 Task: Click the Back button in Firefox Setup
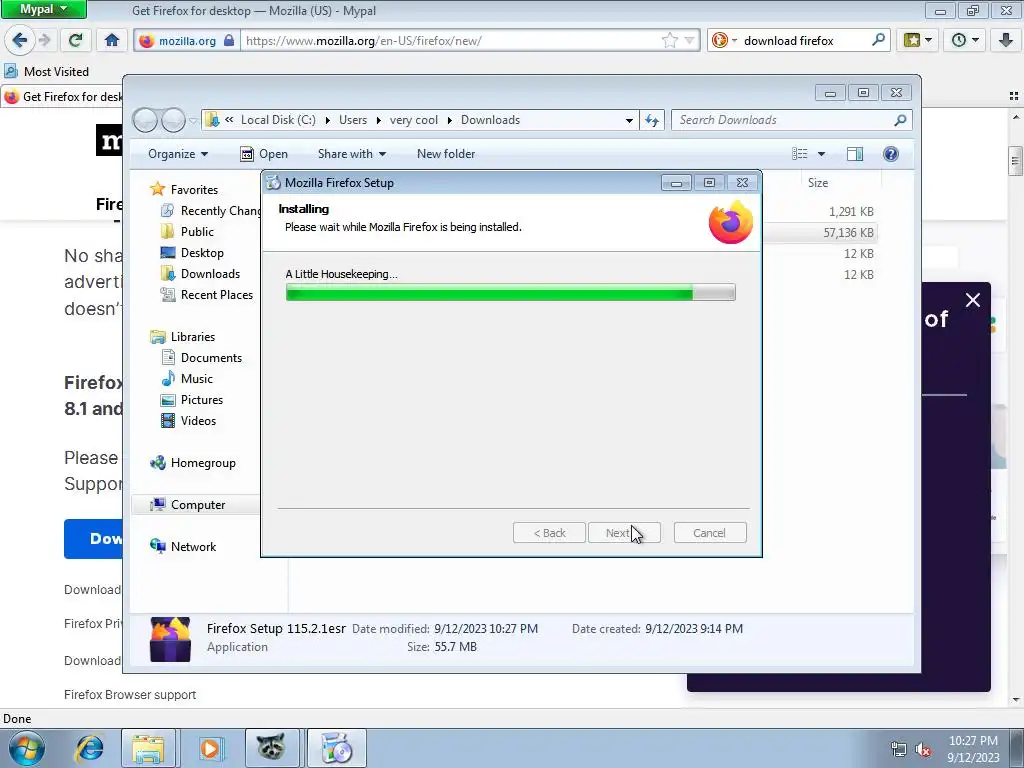pos(549,533)
